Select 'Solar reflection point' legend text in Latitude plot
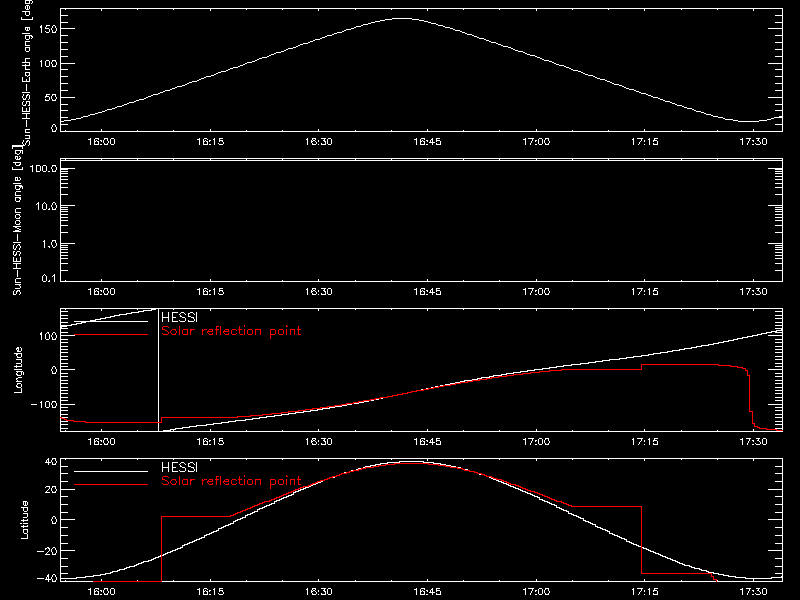800x600 pixels. pos(231,481)
